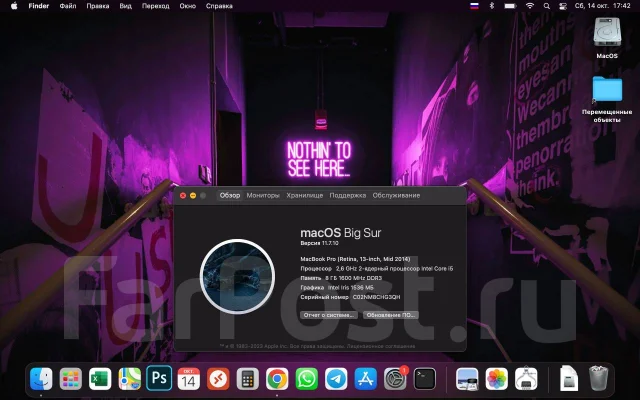The image size is (640, 400).
Task: Open the Окно menu
Action: (187, 6)
